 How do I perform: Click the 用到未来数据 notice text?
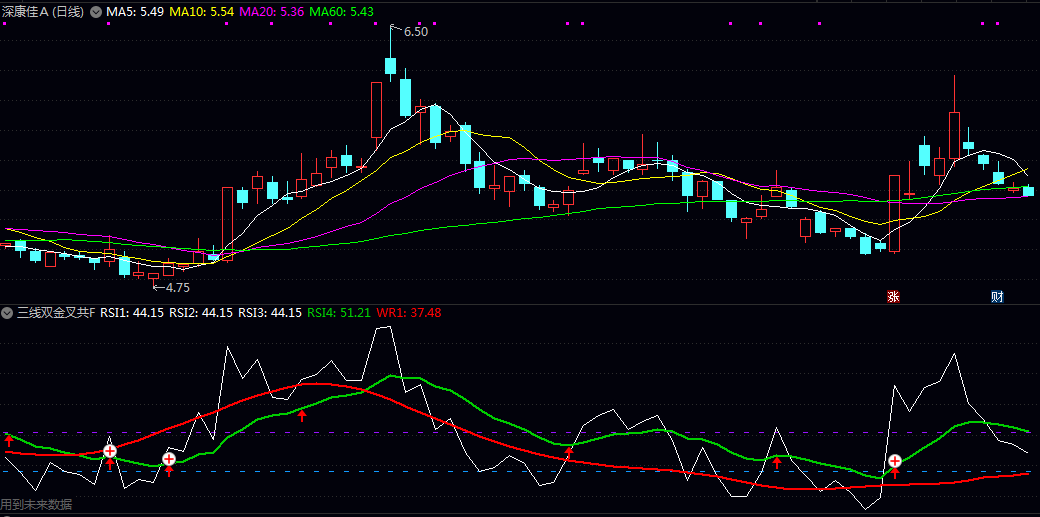37,505
